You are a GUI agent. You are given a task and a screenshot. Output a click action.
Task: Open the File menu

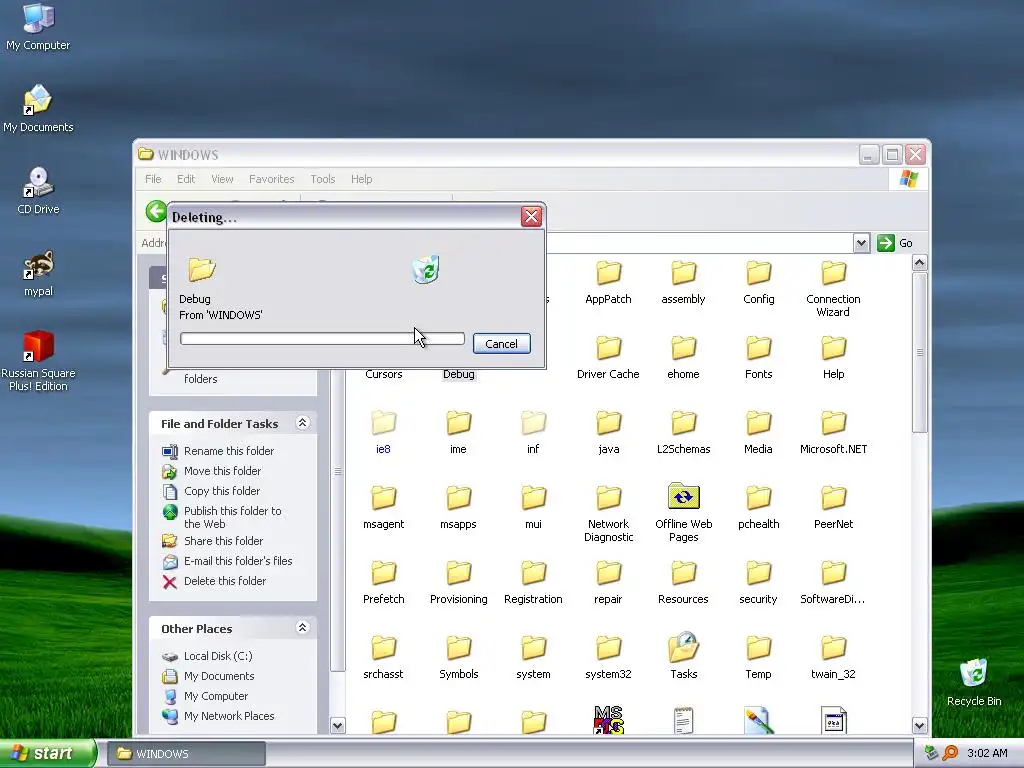(153, 179)
